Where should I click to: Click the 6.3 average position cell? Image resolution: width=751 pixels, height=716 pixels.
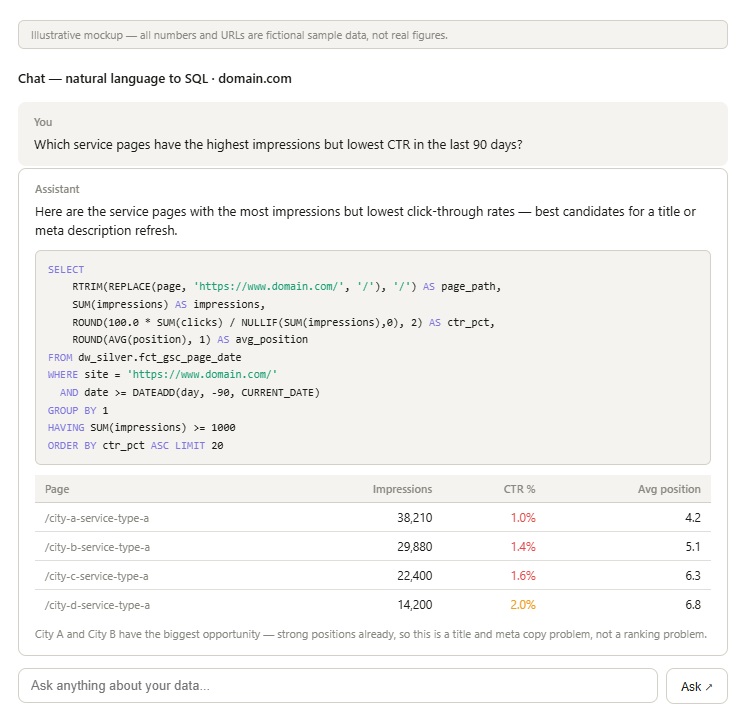point(693,576)
